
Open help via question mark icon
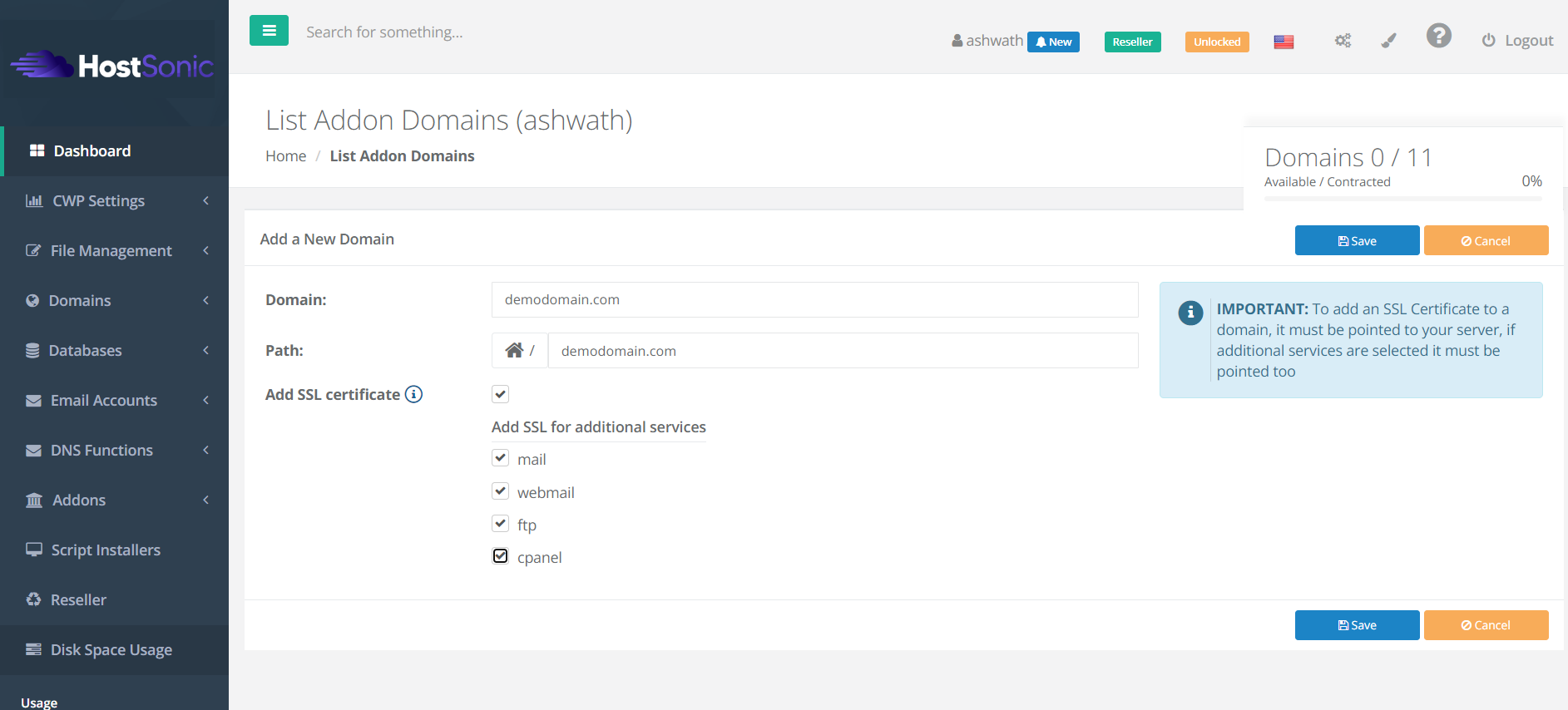click(1438, 36)
